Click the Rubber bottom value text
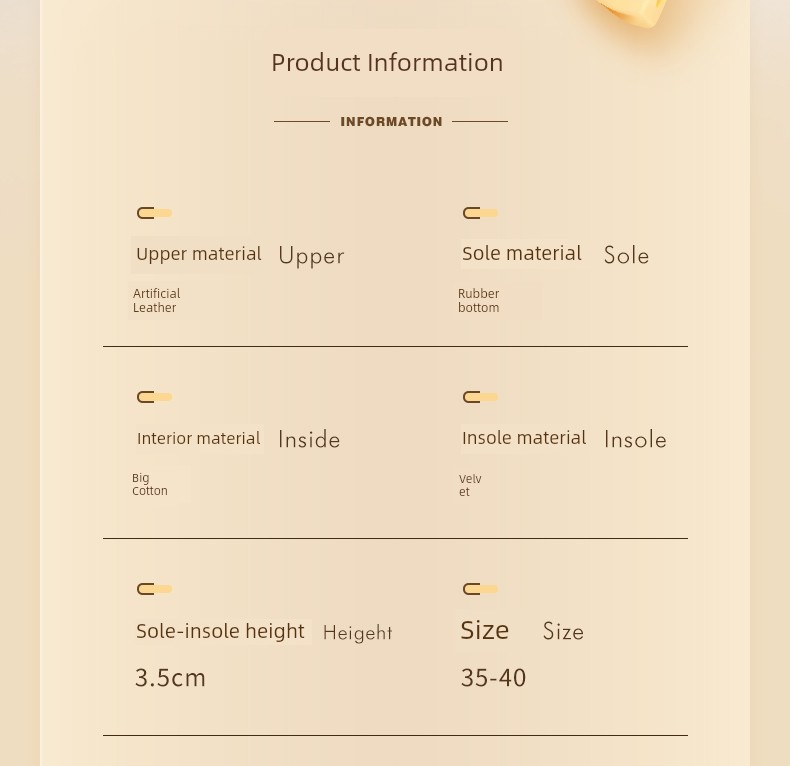 click(479, 301)
